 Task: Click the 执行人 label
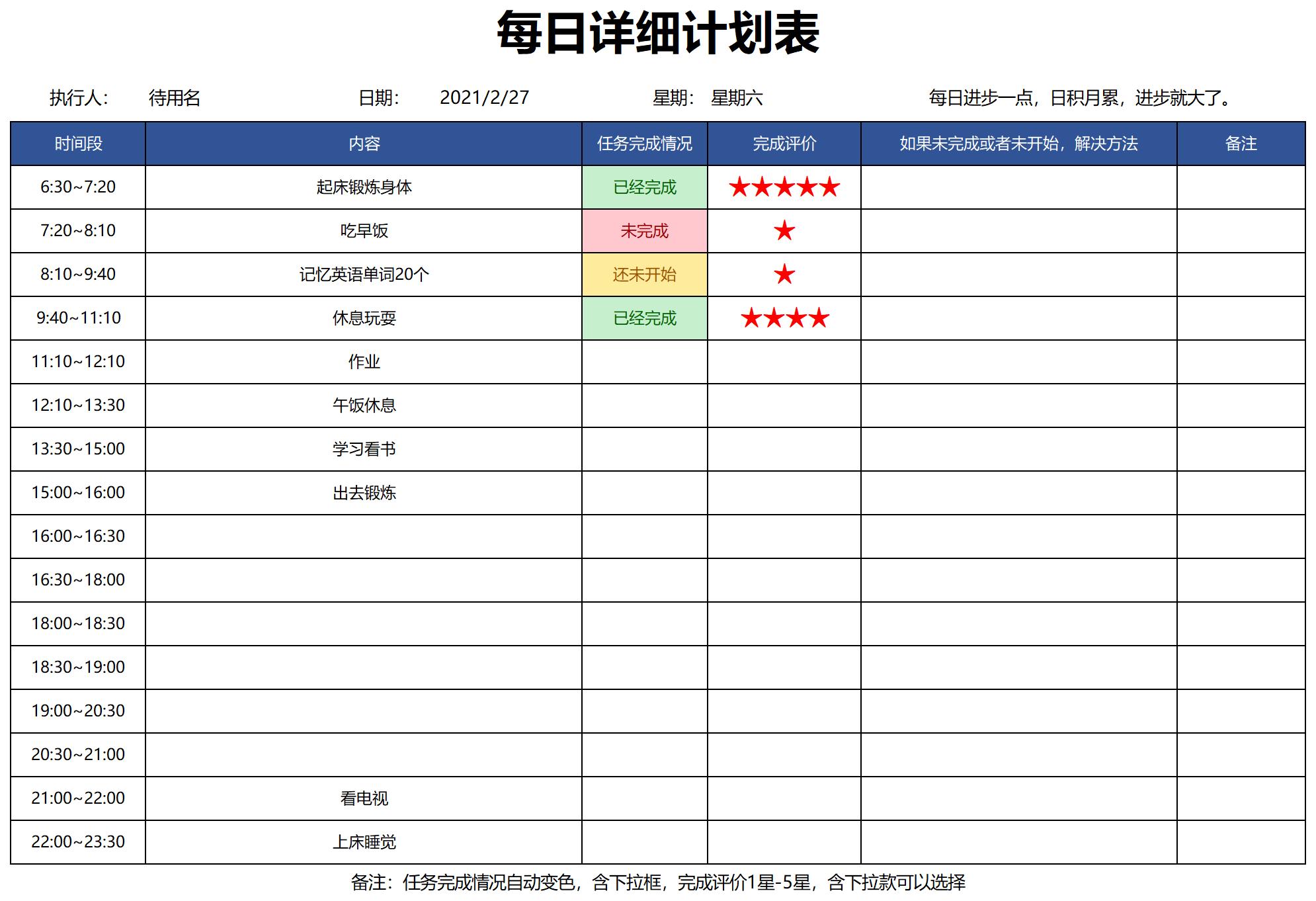tap(79, 98)
